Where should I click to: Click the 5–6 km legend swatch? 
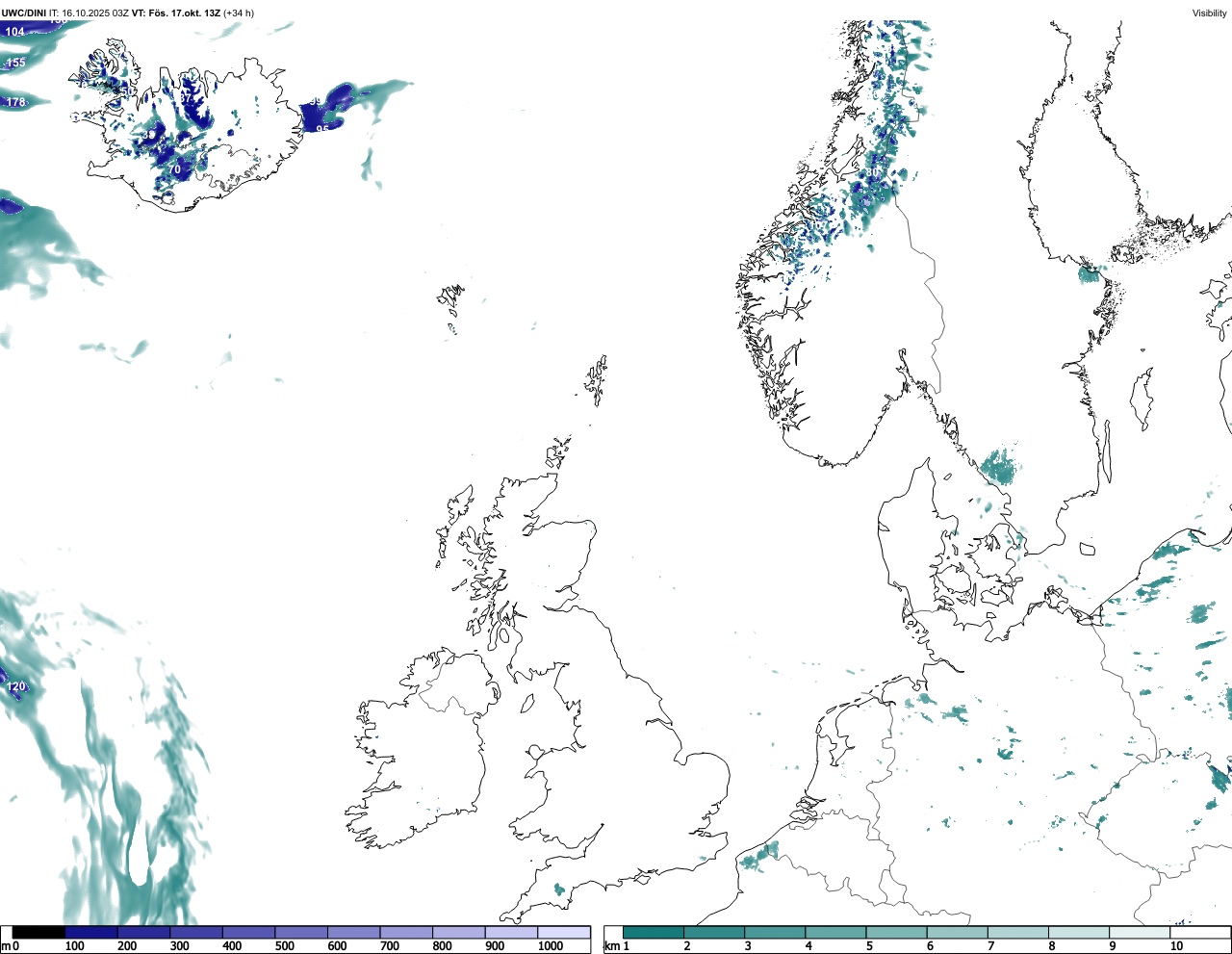coord(896,932)
